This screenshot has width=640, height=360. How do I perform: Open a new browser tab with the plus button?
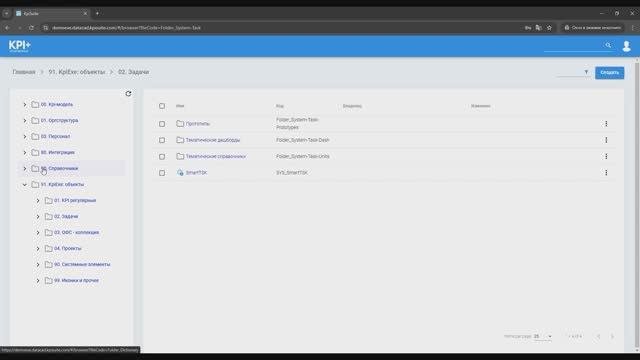pyautogui.click(x=97, y=13)
